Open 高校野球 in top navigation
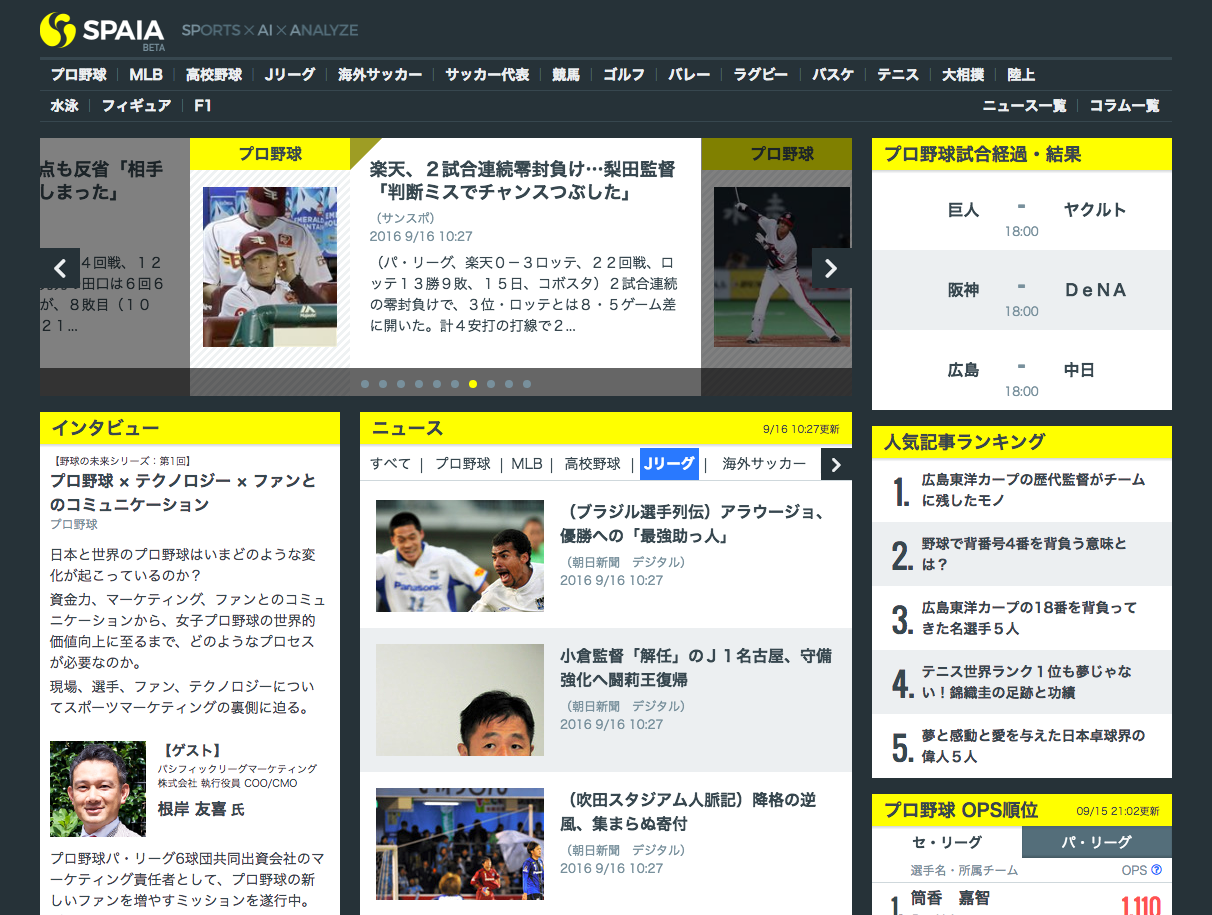This screenshot has width=1212, height=915. pyautogui.click(x=214, y=74)
